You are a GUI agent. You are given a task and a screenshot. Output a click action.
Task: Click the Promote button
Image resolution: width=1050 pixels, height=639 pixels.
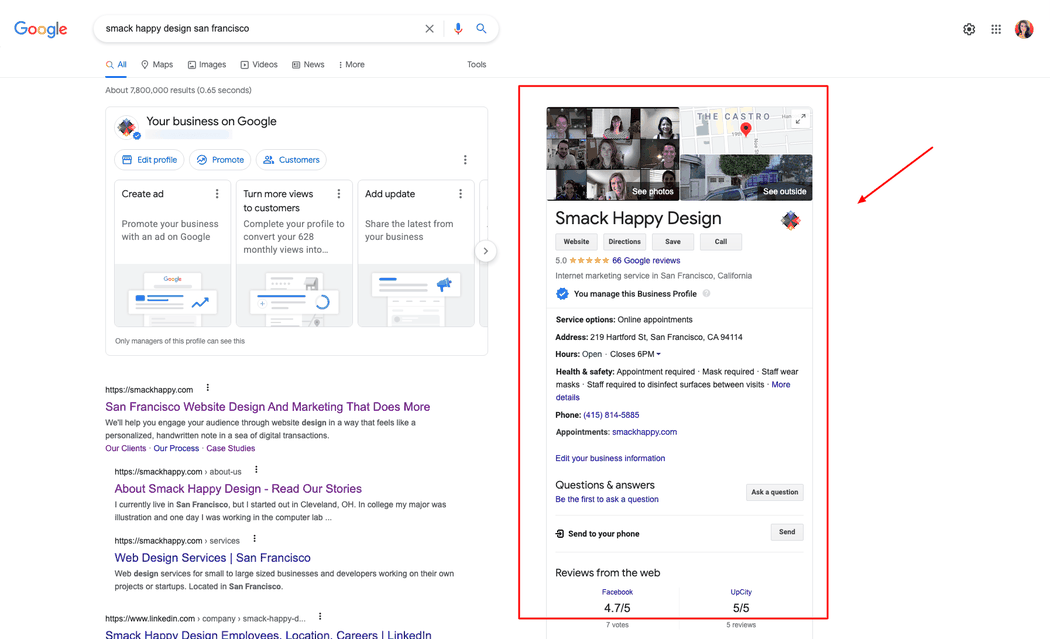[220, 159]
